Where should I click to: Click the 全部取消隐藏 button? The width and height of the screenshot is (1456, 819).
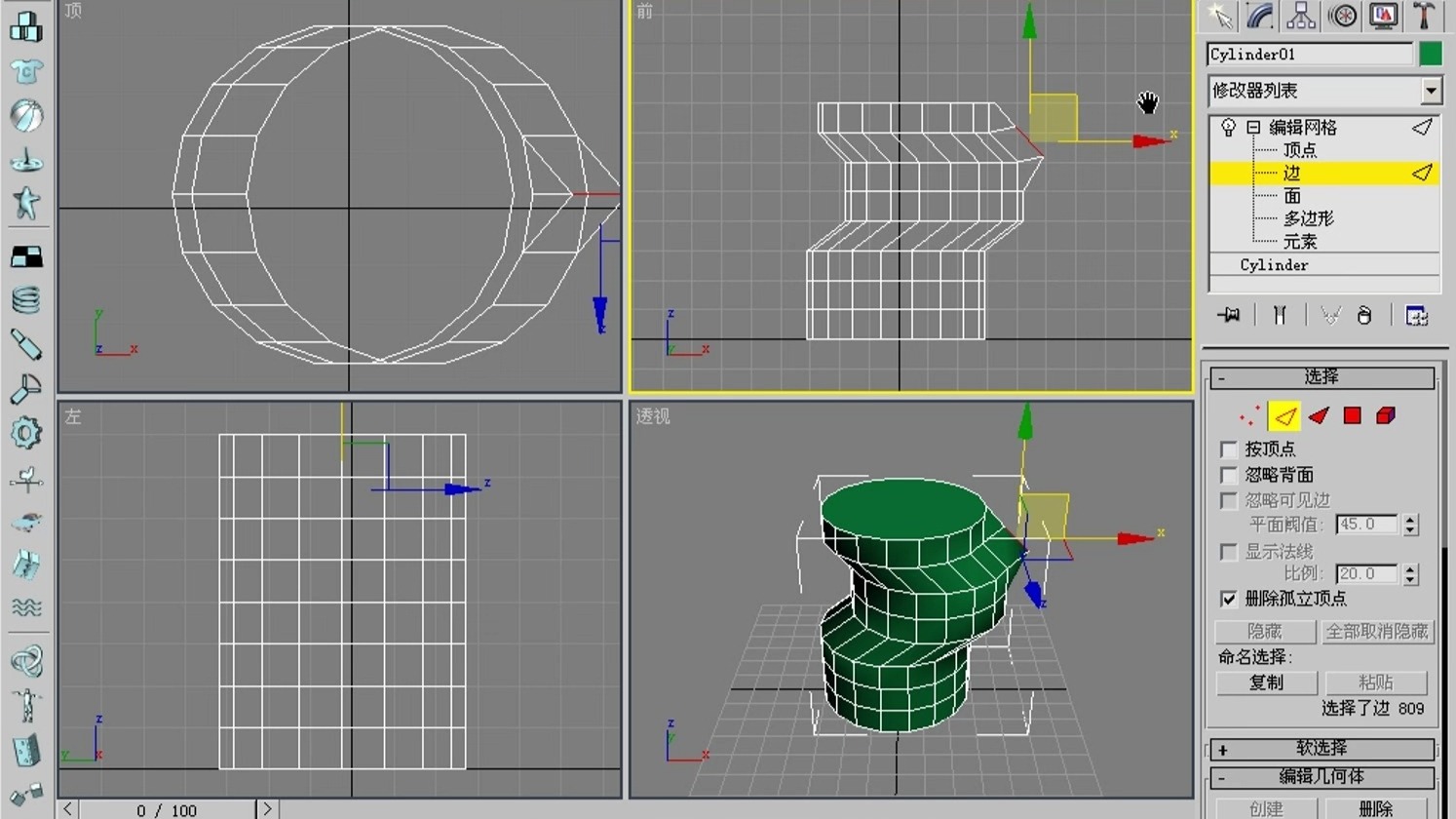(x=1378, y=631)
